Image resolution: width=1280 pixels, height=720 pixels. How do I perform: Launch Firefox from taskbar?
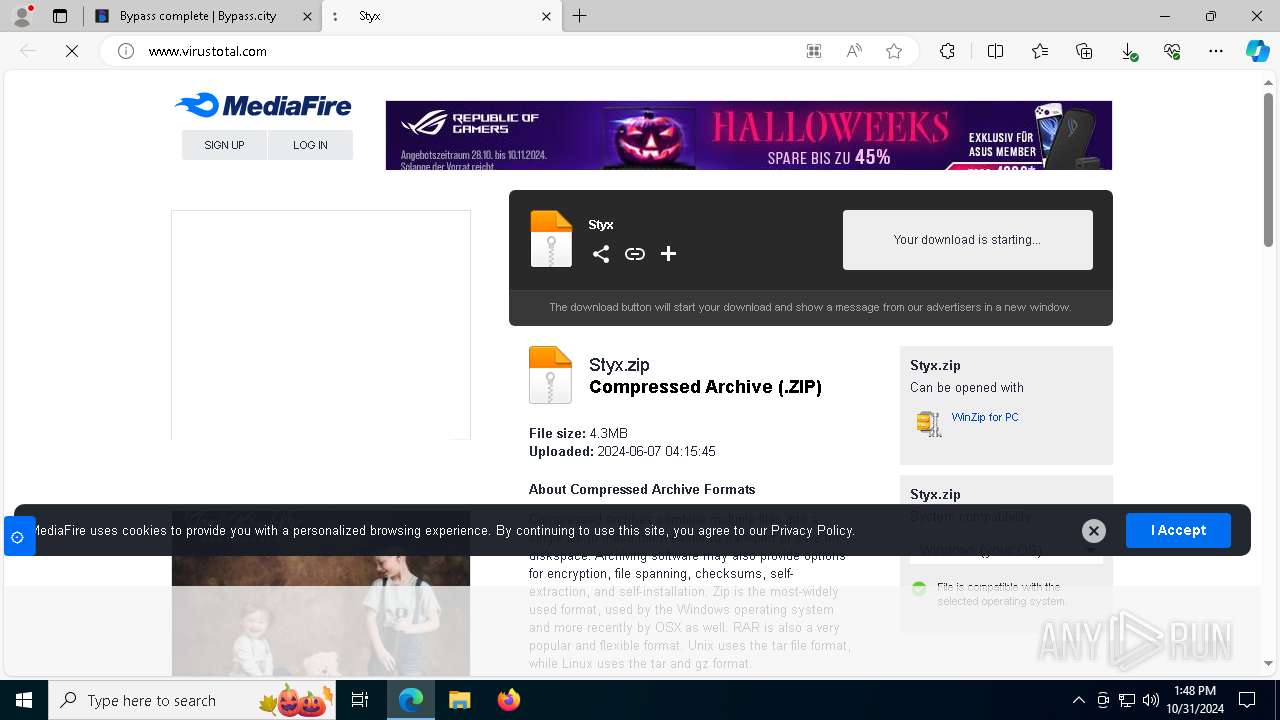pyautogui.click(x=509, y=700)
